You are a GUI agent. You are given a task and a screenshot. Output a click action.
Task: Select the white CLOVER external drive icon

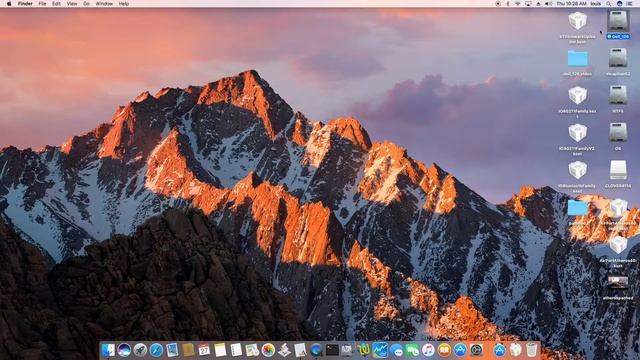coord(618,170)
